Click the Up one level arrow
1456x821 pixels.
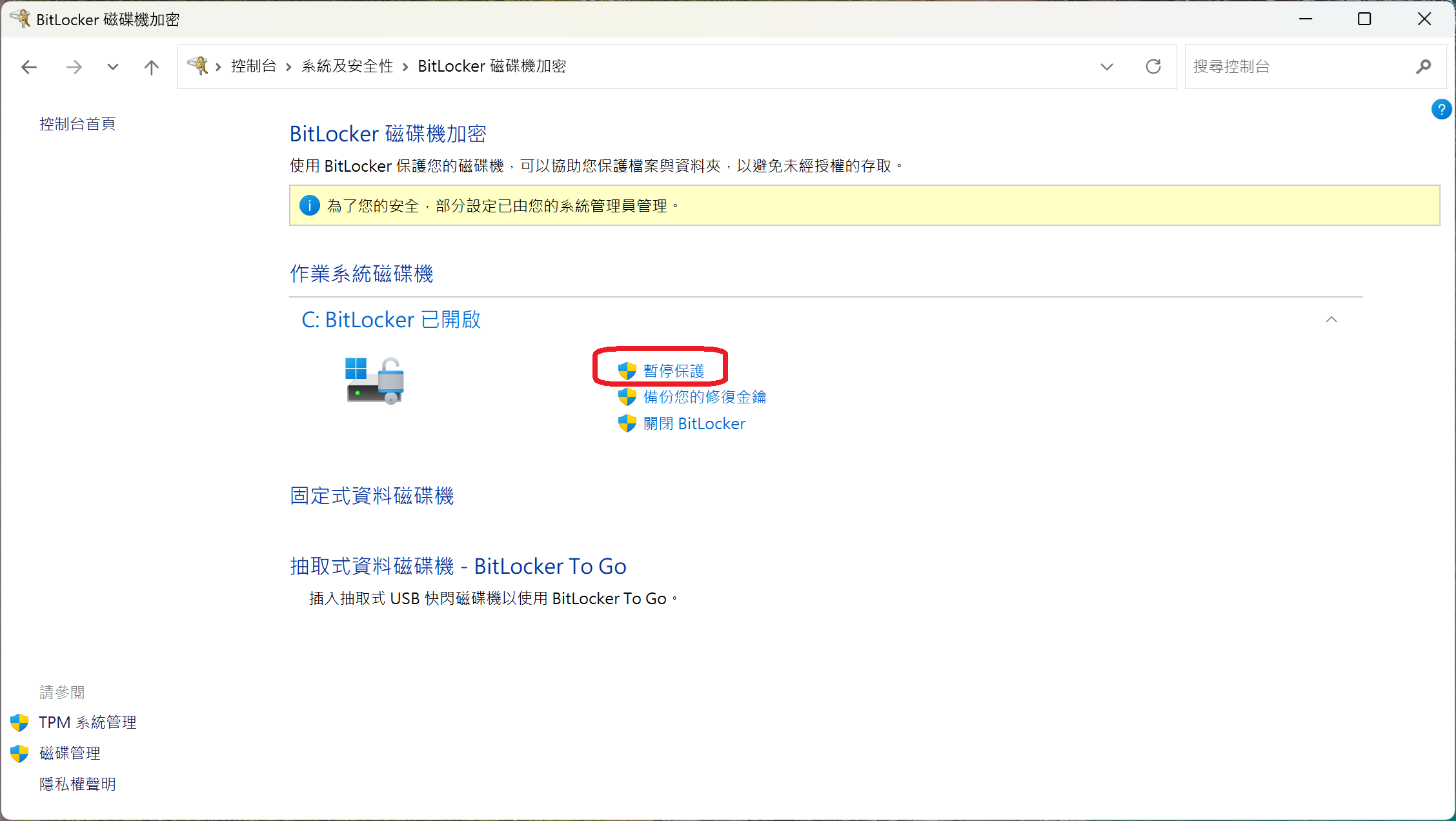click(x=152, y=66)
